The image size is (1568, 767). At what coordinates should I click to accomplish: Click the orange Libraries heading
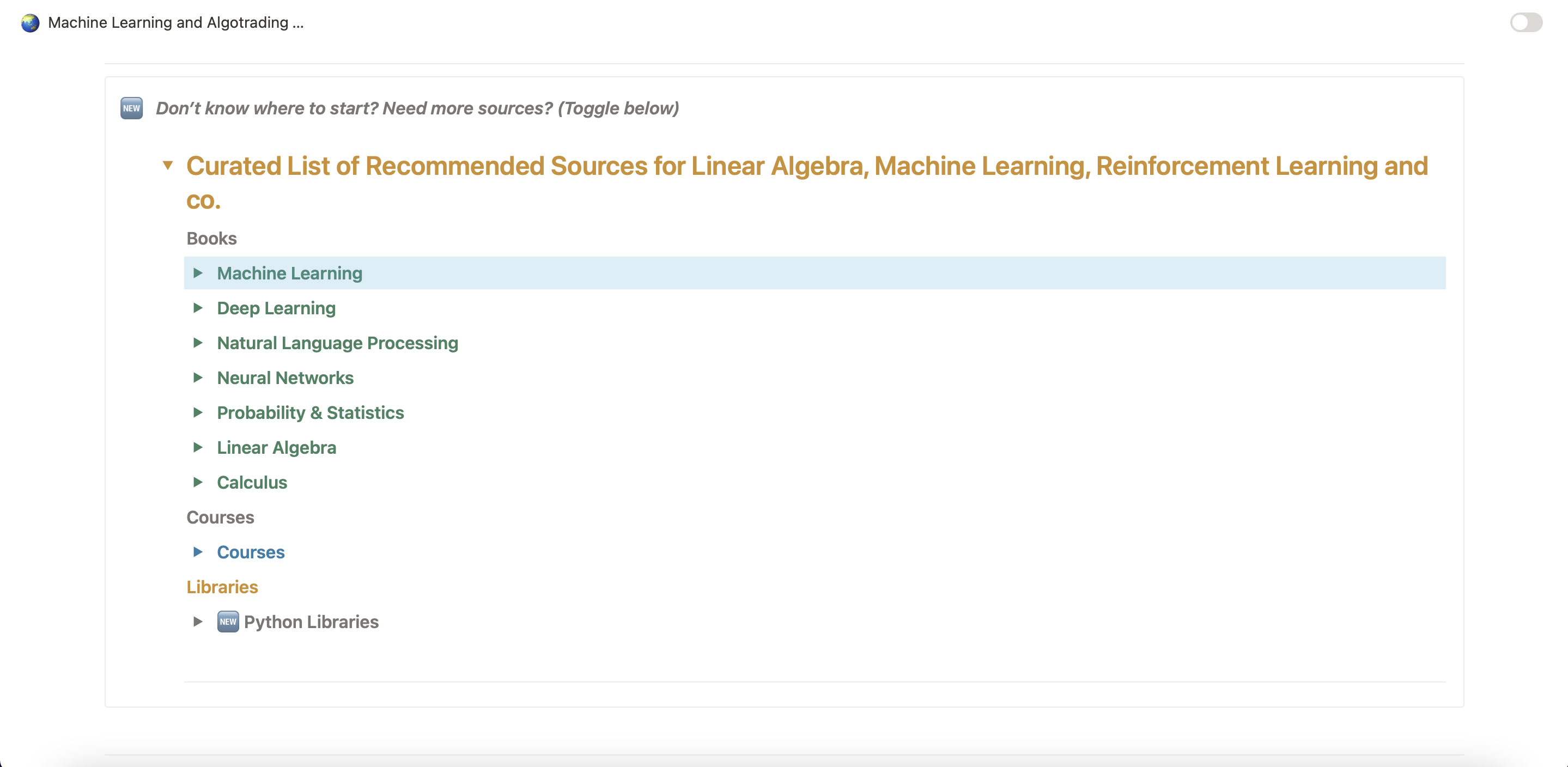(222, 587)
